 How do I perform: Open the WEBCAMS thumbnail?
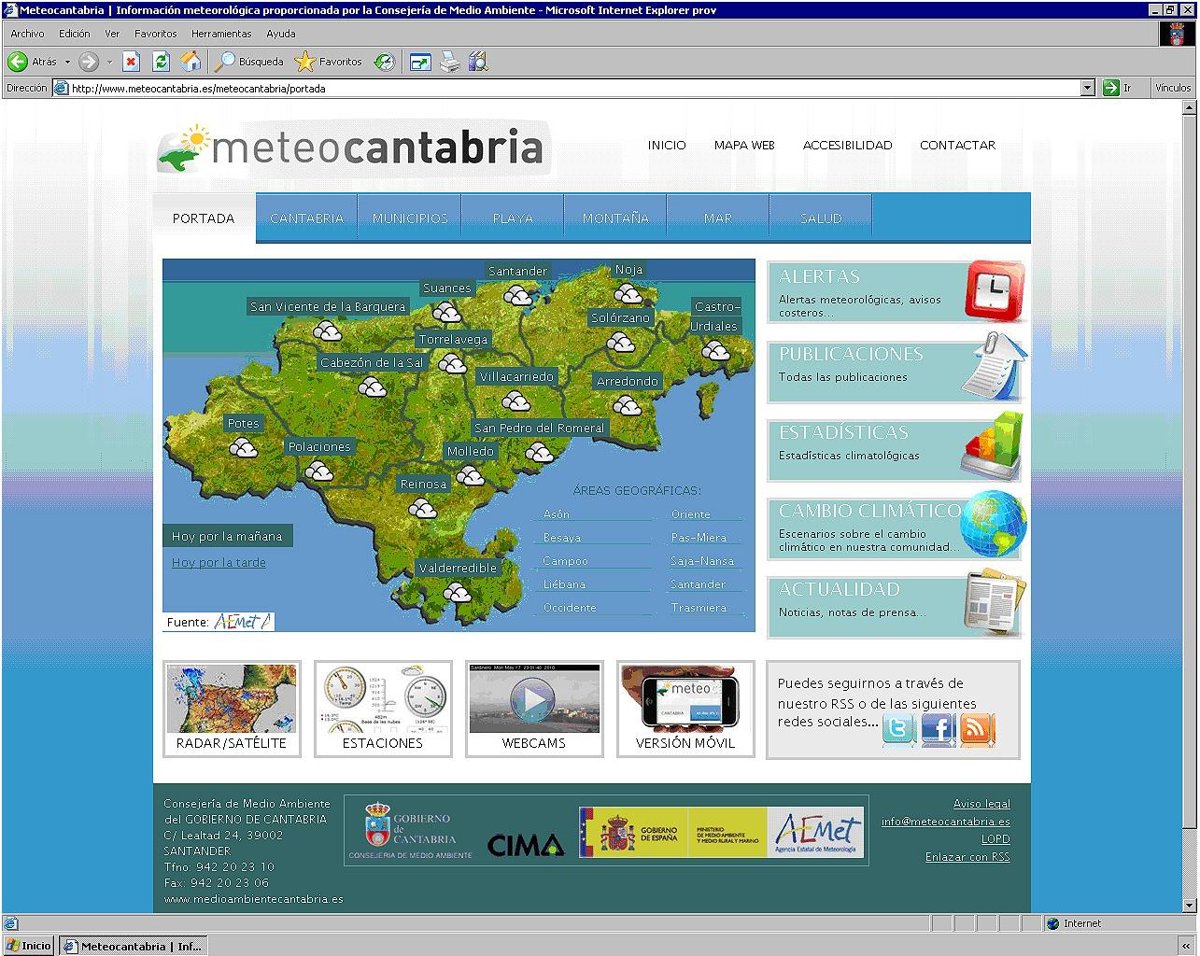coord(534,708)
